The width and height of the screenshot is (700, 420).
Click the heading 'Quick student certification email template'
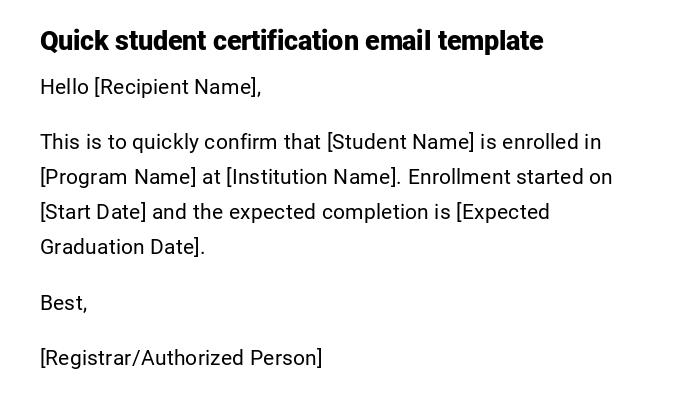click(291, 41)
